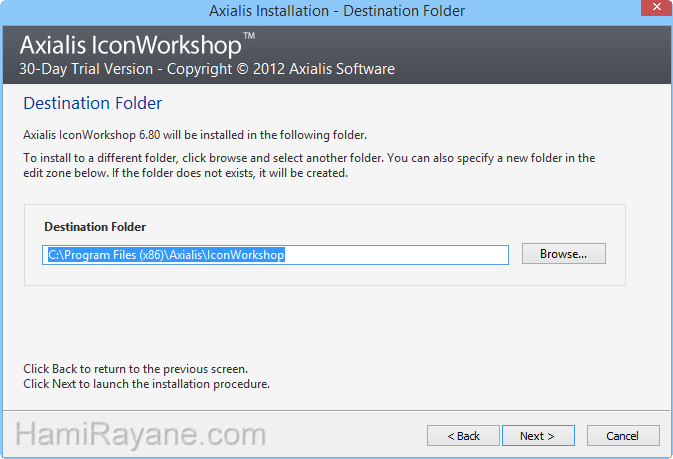Click the "Destination Folder" blue heading
Image resolution: width=673 pixels, height=459 pixels.
point(93,103)
